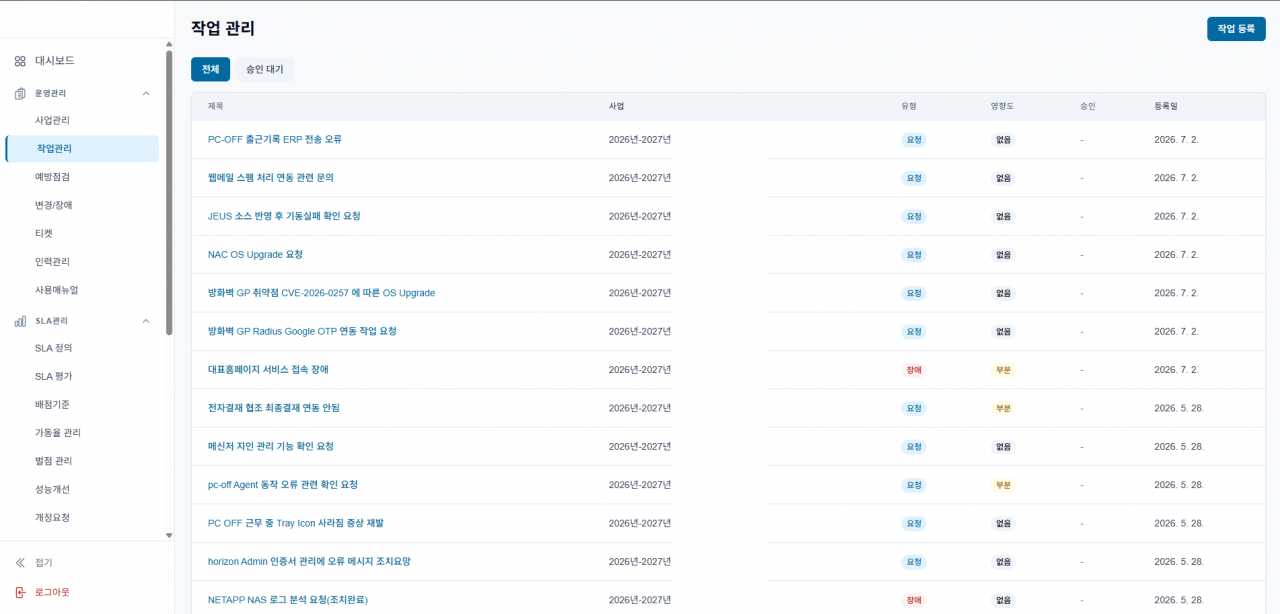Collapse the SLA관리 section chevron
This screenshot has height=614, width=1280.
pyautogui.click(x=146, y=321)
